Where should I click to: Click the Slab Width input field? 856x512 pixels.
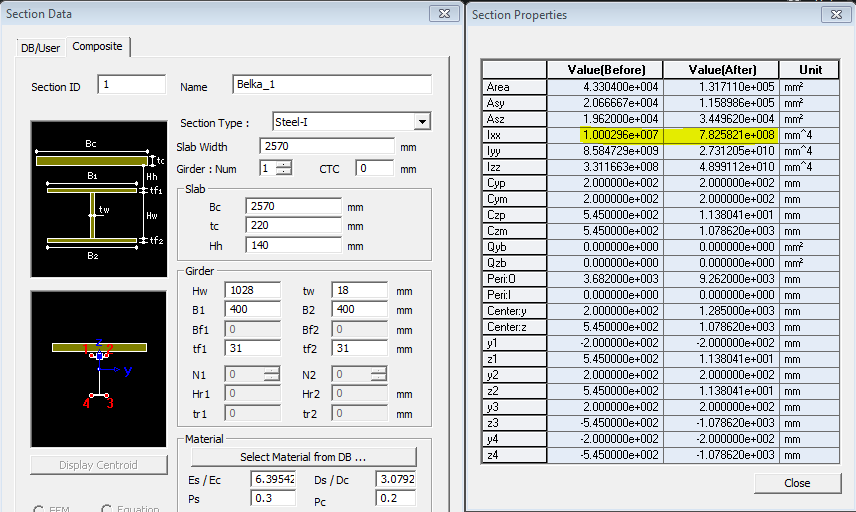tap(326, 146)
